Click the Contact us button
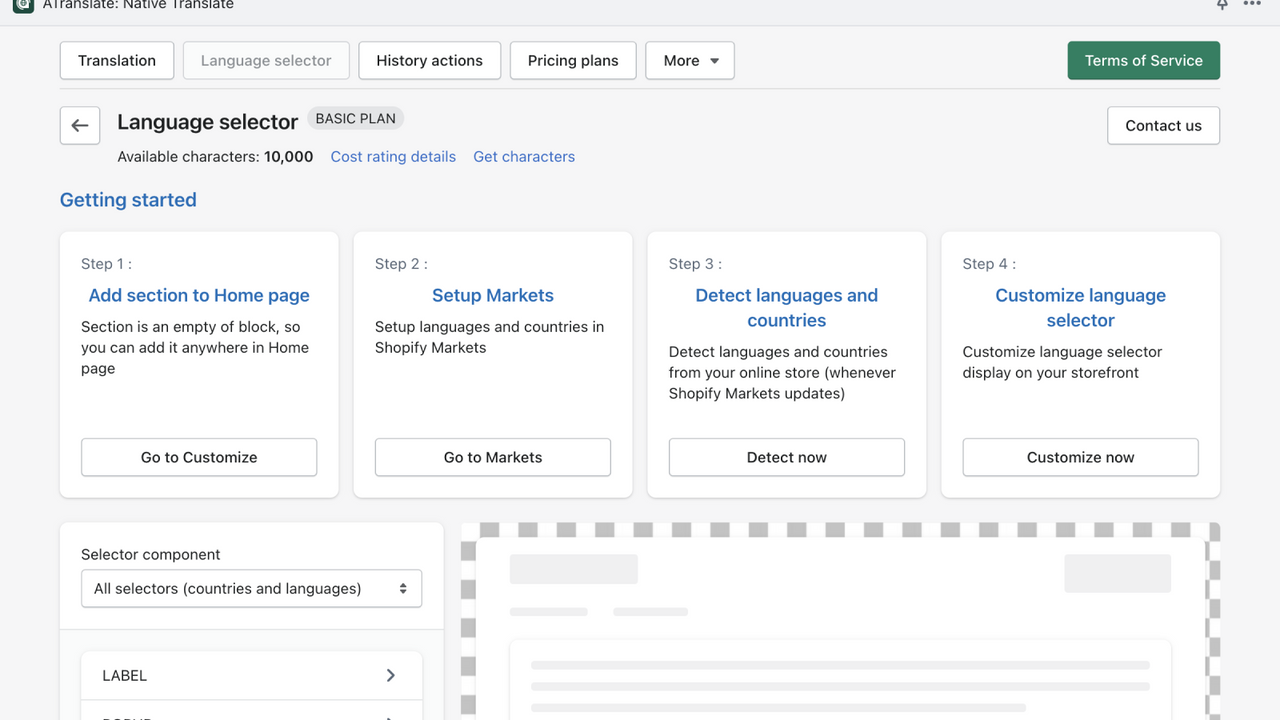Image resolution: width=1280 pixels, height=720 pixels. click(x=1162, y=125)
